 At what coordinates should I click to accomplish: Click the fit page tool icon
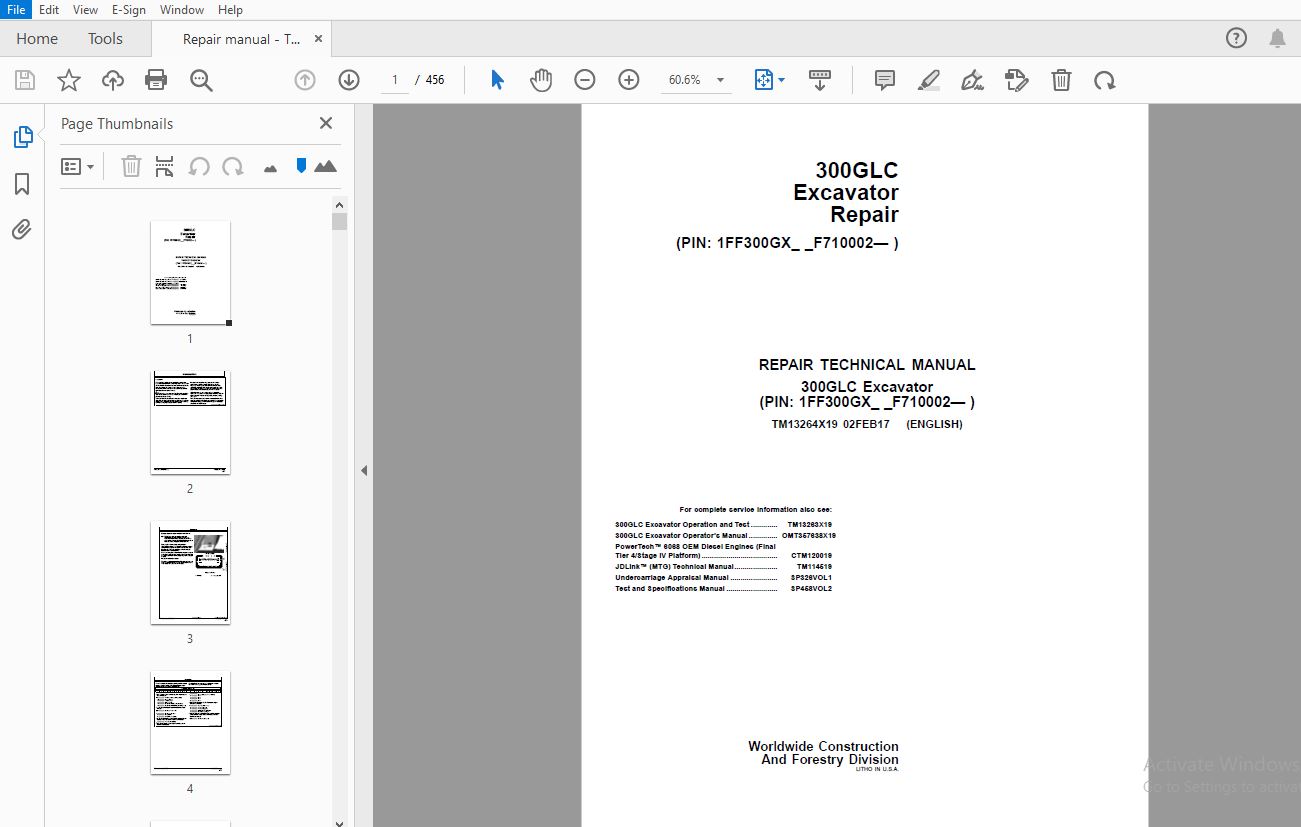[x=764, y=80]
